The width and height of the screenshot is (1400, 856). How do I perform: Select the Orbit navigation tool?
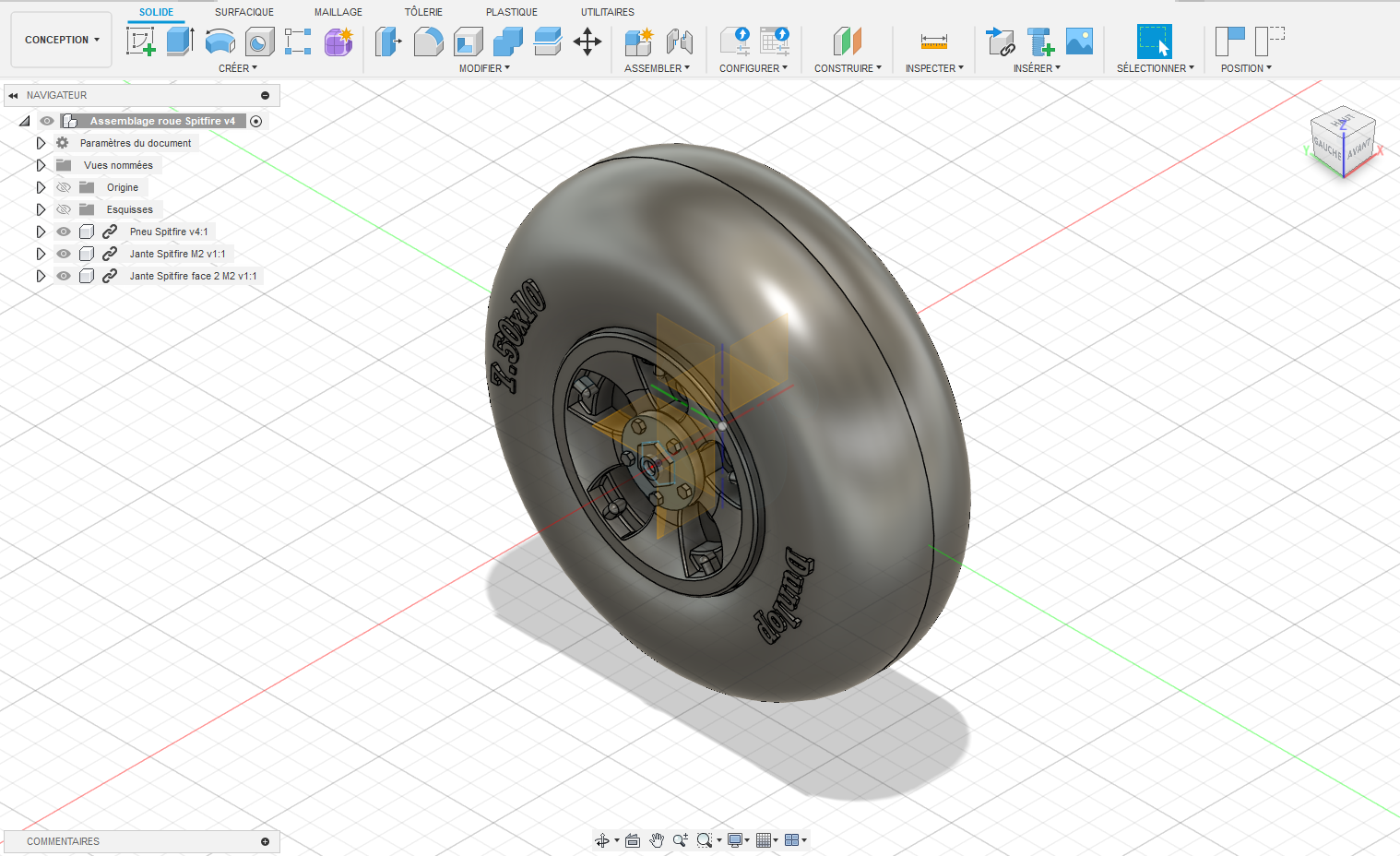point(602,840)
